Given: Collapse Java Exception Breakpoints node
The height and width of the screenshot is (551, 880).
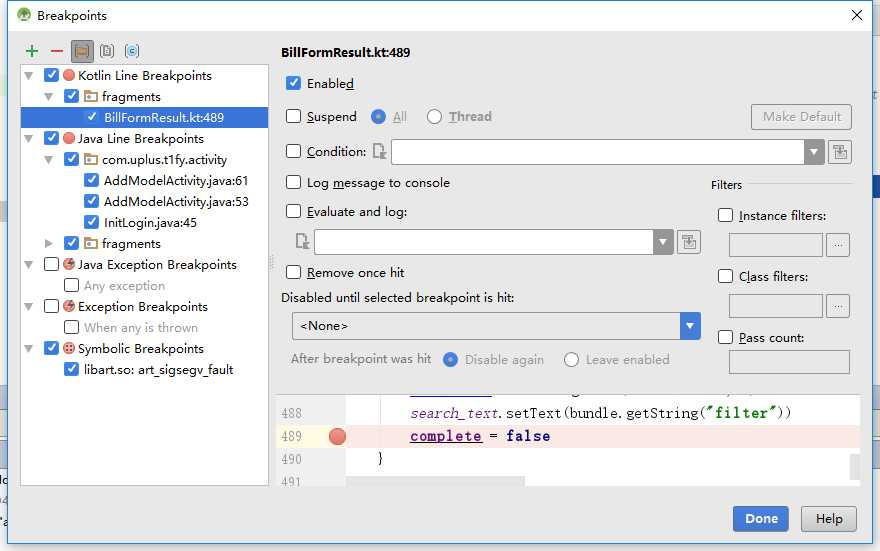Looking at the screenshot, I should [x=29, y=264].
